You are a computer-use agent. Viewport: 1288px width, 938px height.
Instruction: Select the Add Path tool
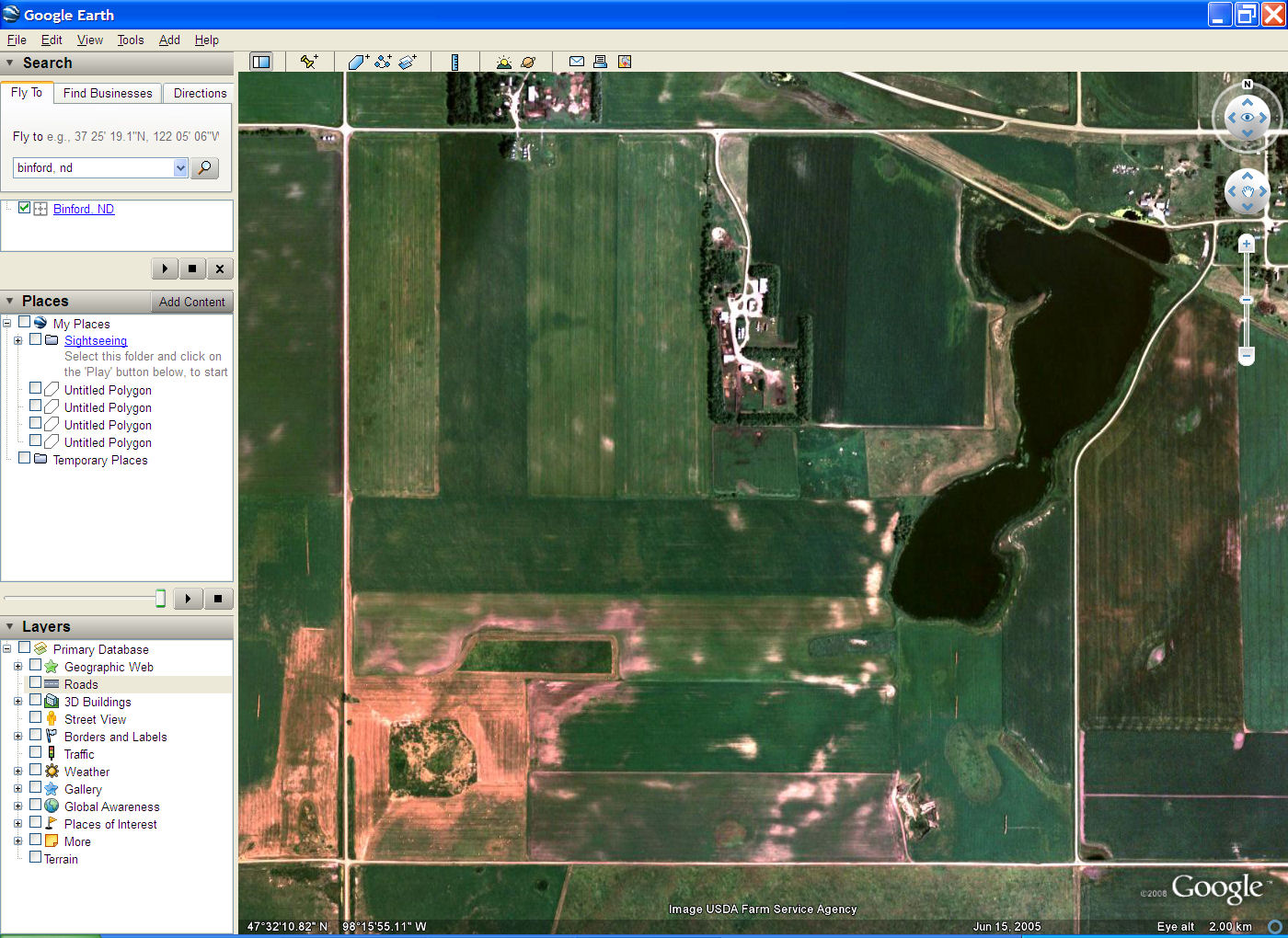click(383, 62)
